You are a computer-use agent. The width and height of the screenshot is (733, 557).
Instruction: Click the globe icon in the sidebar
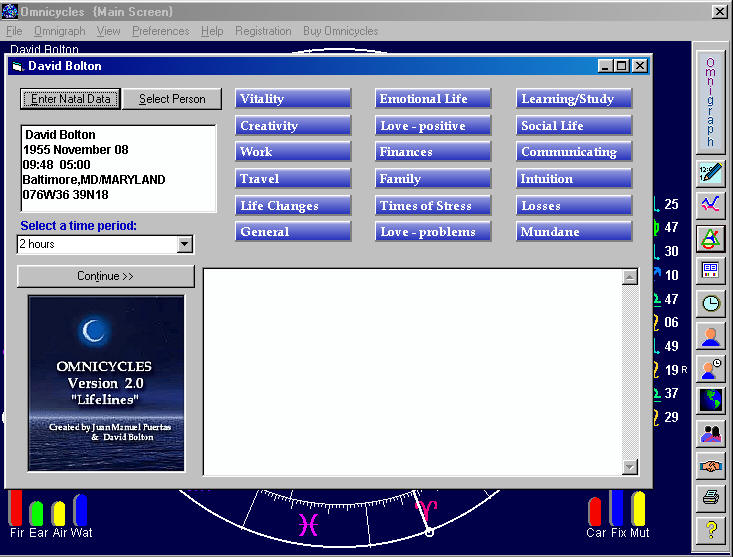pos(711,401)
